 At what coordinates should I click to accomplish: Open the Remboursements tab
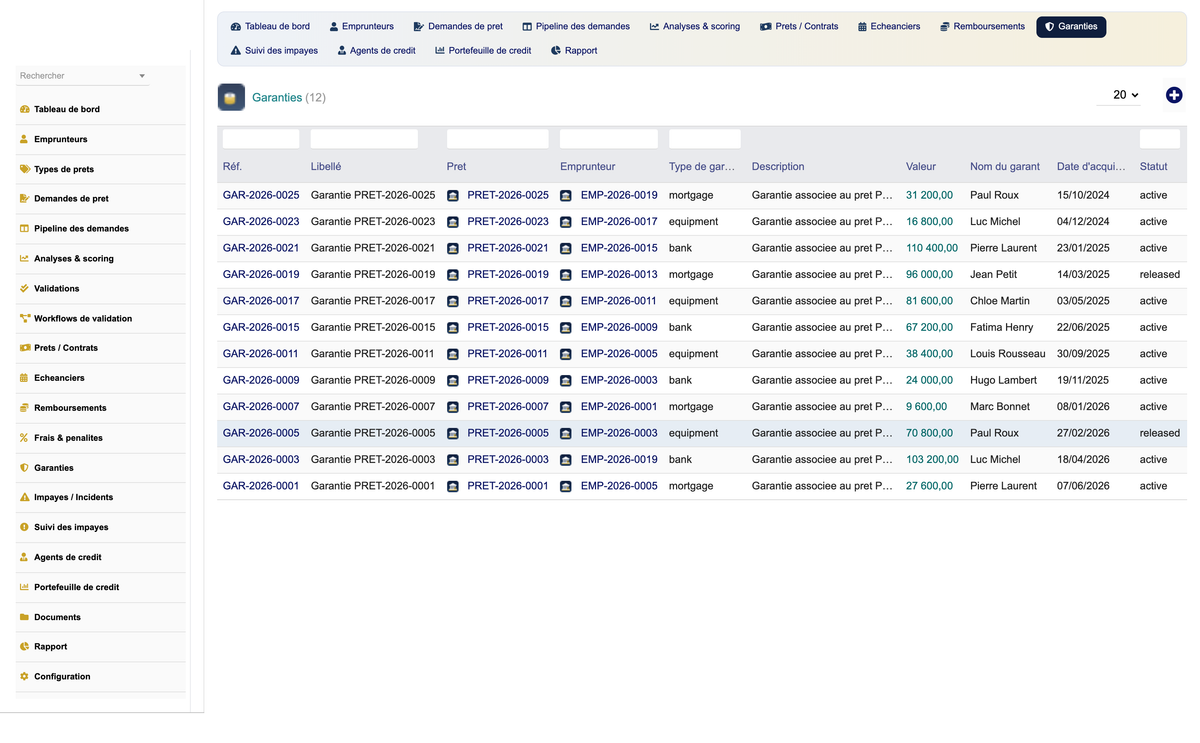tap(983, 26)
